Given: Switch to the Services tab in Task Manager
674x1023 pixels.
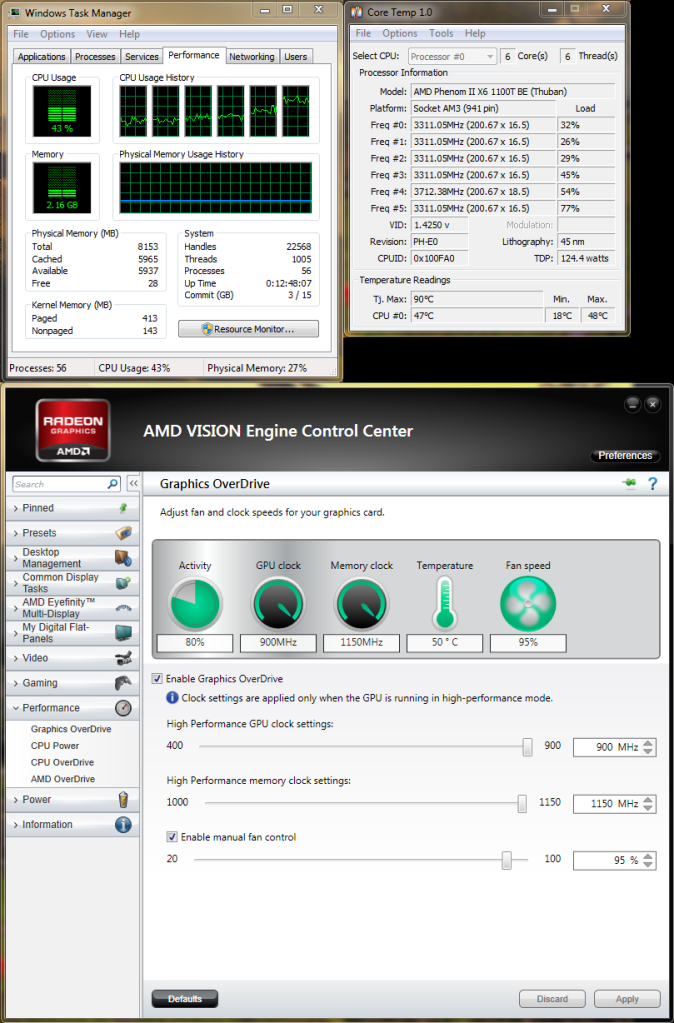Looking at the screenshot, I should click(x=142, y=57).
